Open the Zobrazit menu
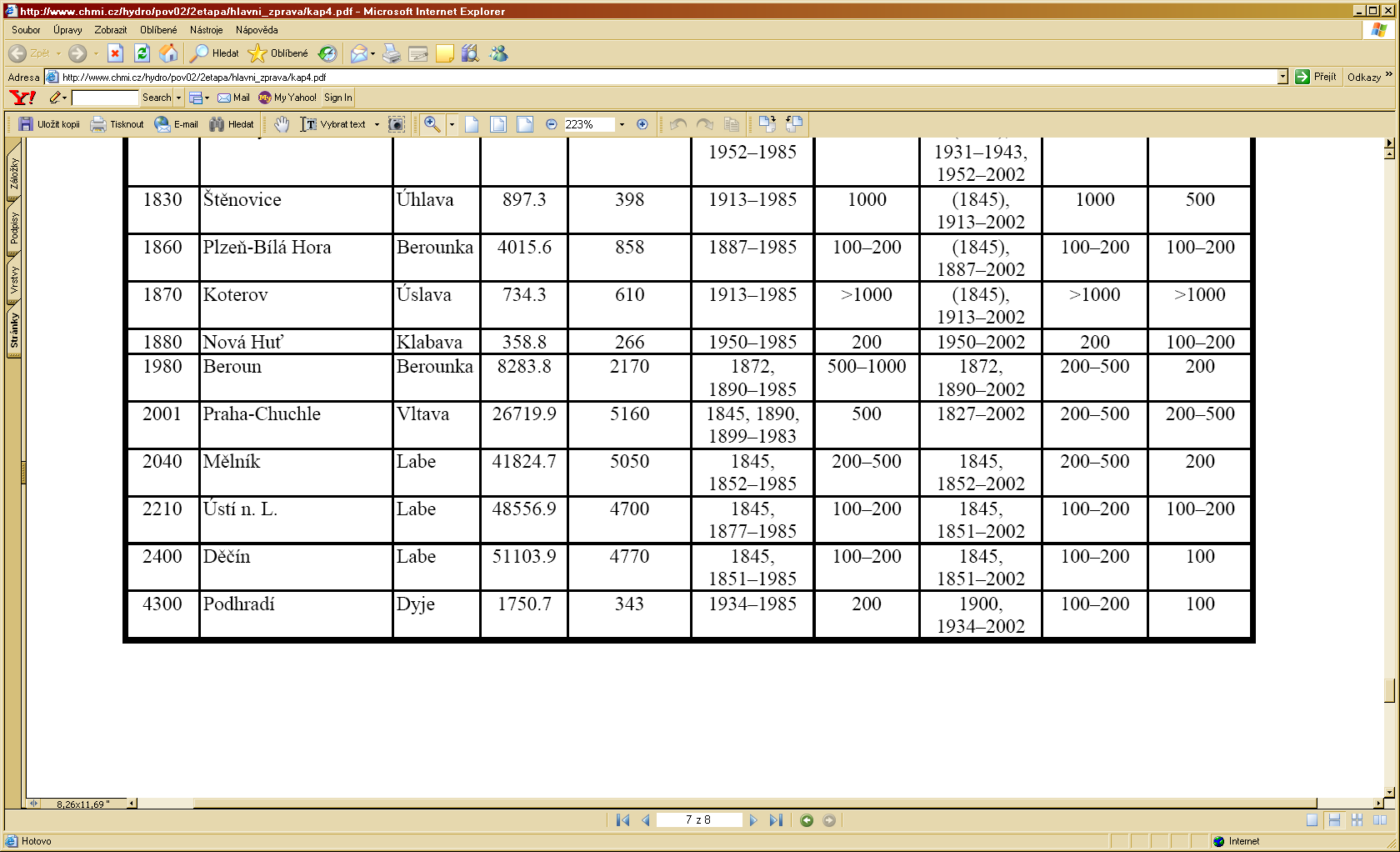The image size is (1400, 852). coord(111,30)
